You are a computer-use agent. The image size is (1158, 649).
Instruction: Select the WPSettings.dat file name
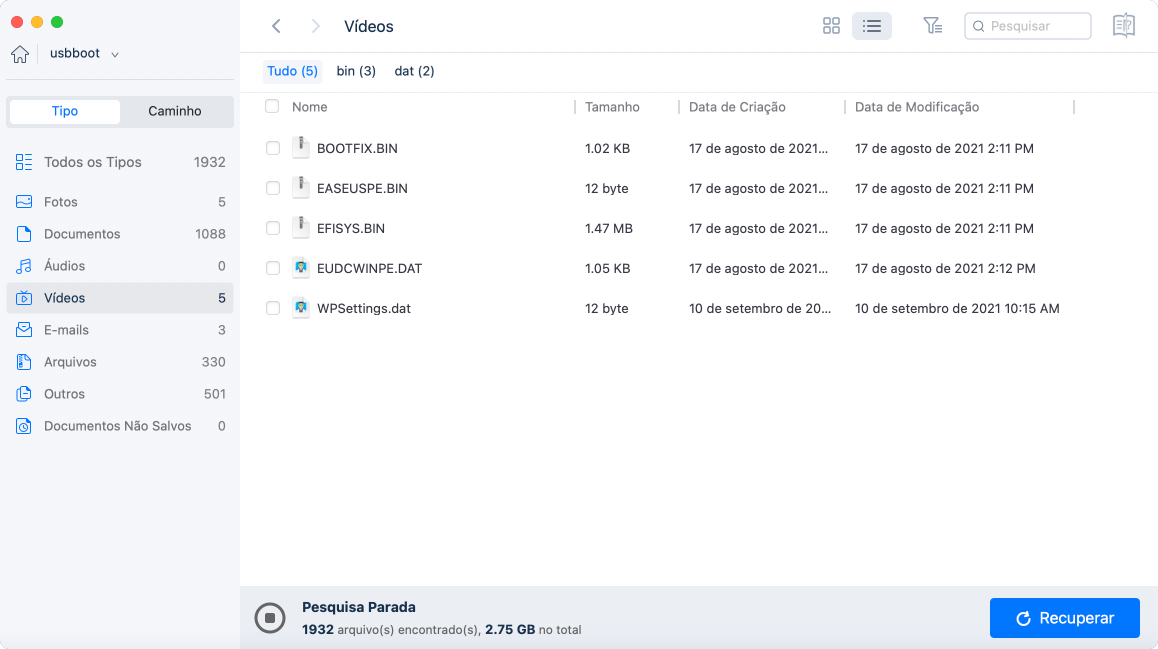[363, 309]
